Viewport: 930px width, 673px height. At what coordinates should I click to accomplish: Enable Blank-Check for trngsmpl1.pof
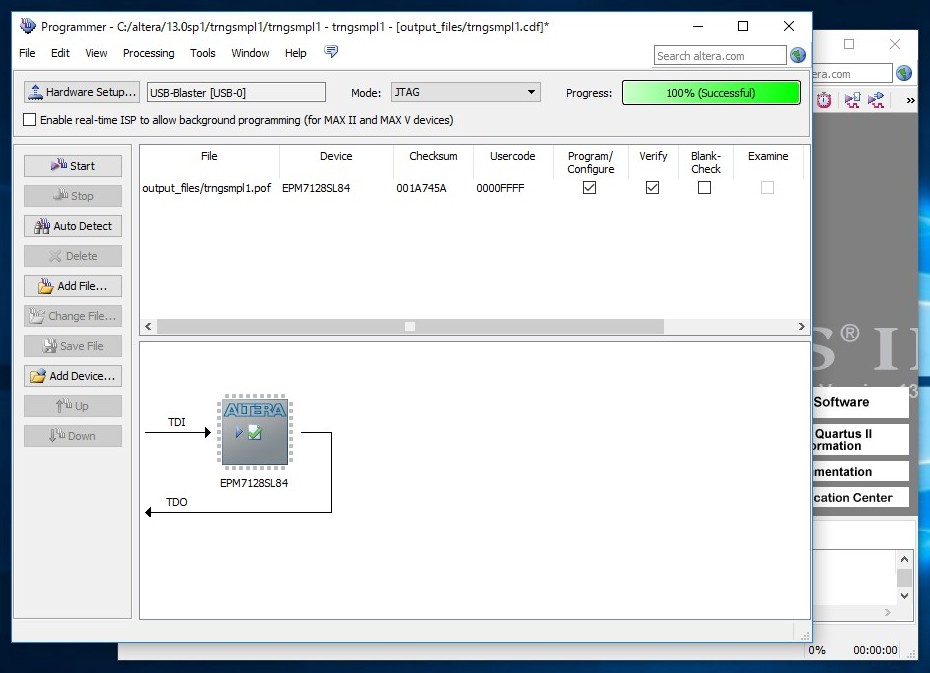tap(705, 187)
